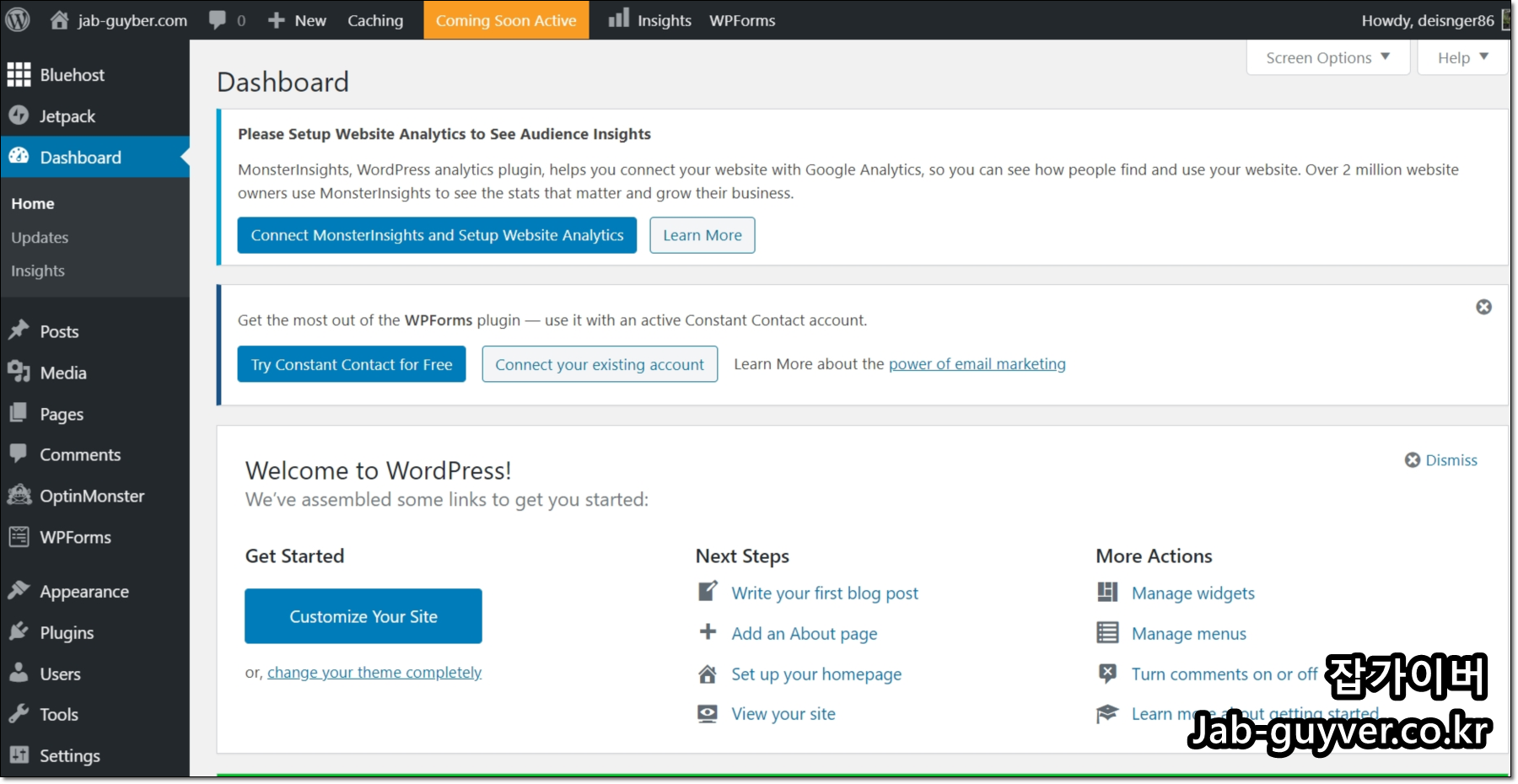This screenshot has height=784, width=1518.
Task: Open the jab-guyber.com site menu
Action: (118, 20)
